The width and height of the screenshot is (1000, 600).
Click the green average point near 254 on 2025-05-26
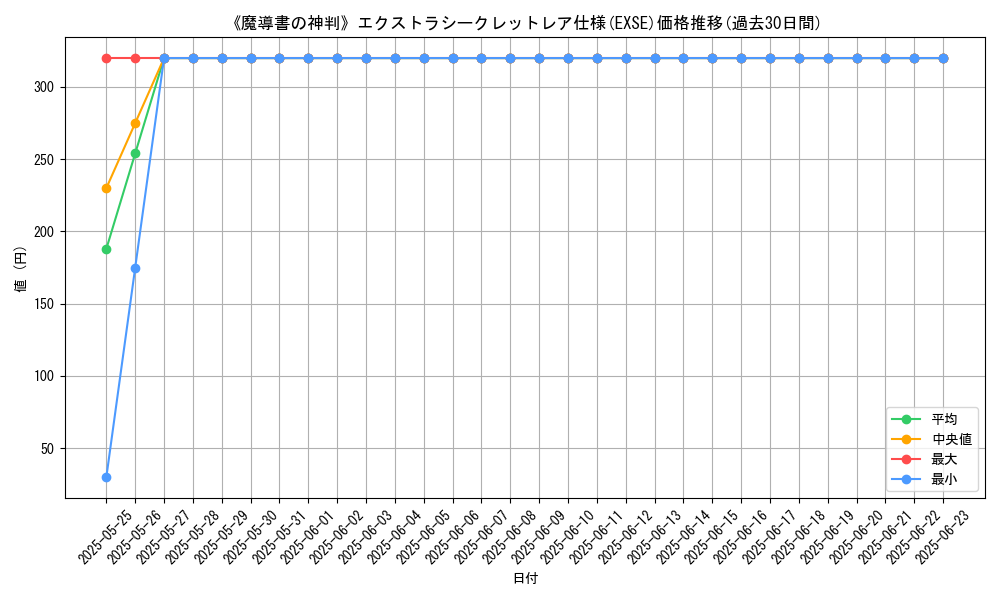(x=135, y=154)
